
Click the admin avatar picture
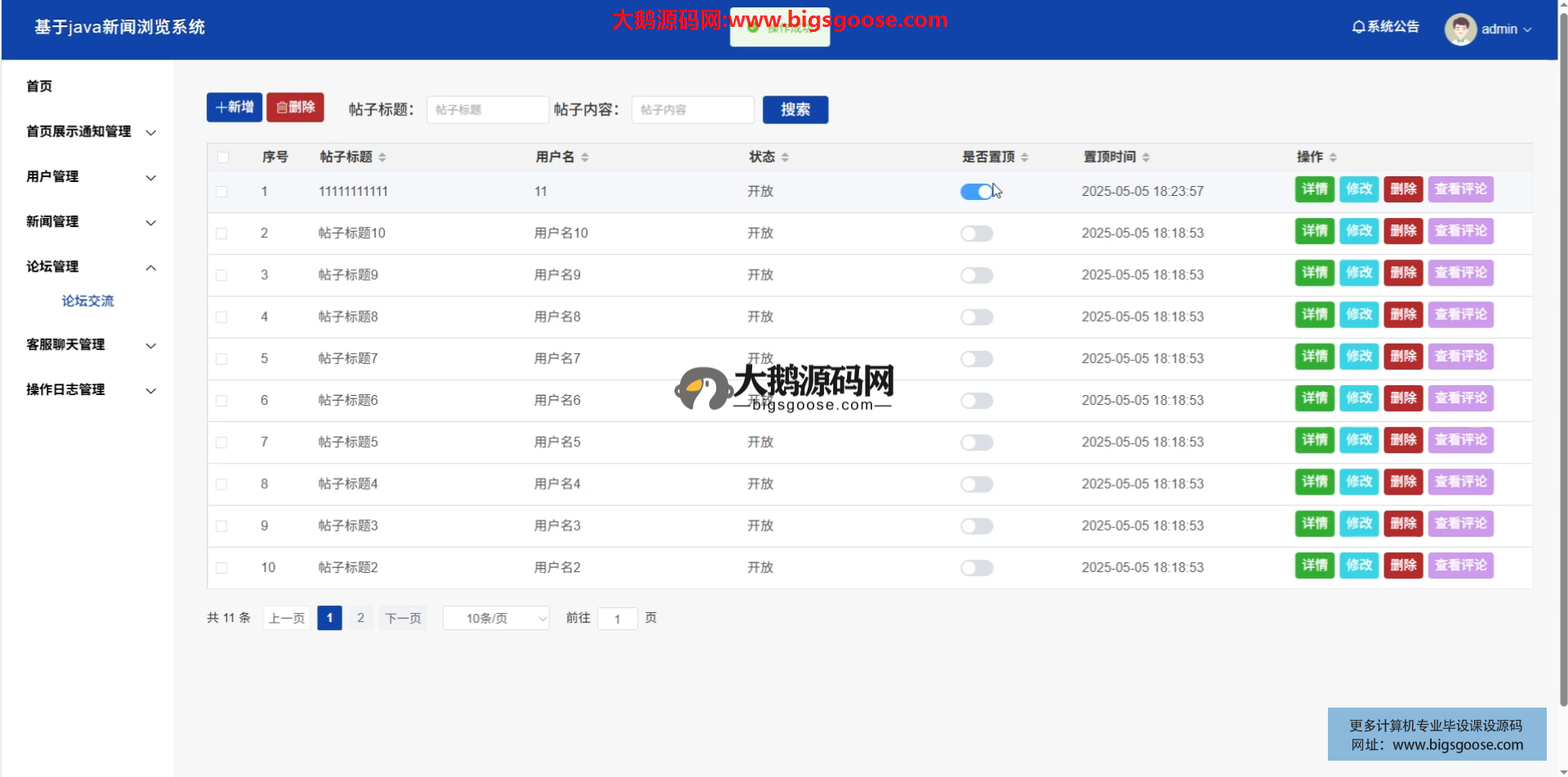[x=1460, y=29]
